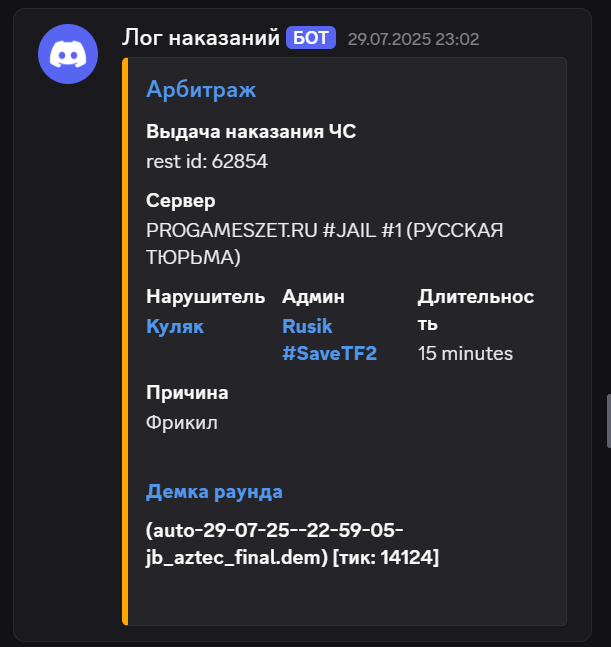
Task: Click the Выдача наказания ЧС heading
Action: [251, 132]
